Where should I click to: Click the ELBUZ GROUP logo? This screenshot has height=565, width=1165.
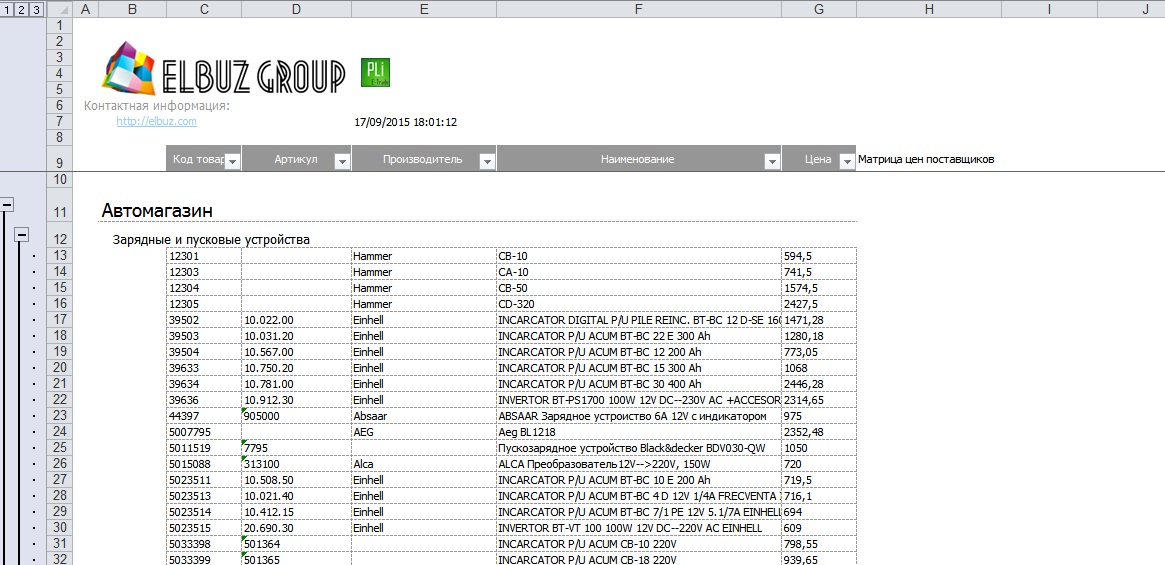223,68
